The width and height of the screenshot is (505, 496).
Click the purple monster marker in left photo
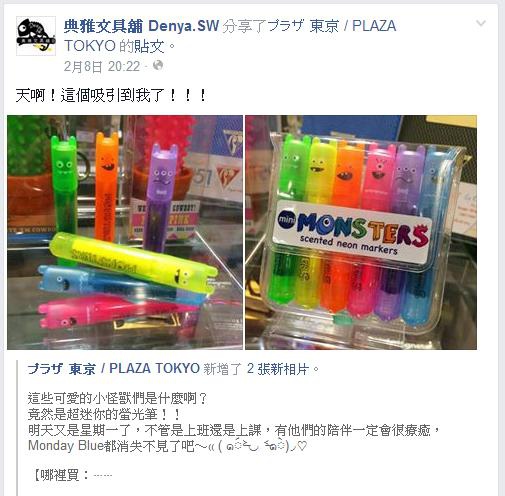coord(160,198)
